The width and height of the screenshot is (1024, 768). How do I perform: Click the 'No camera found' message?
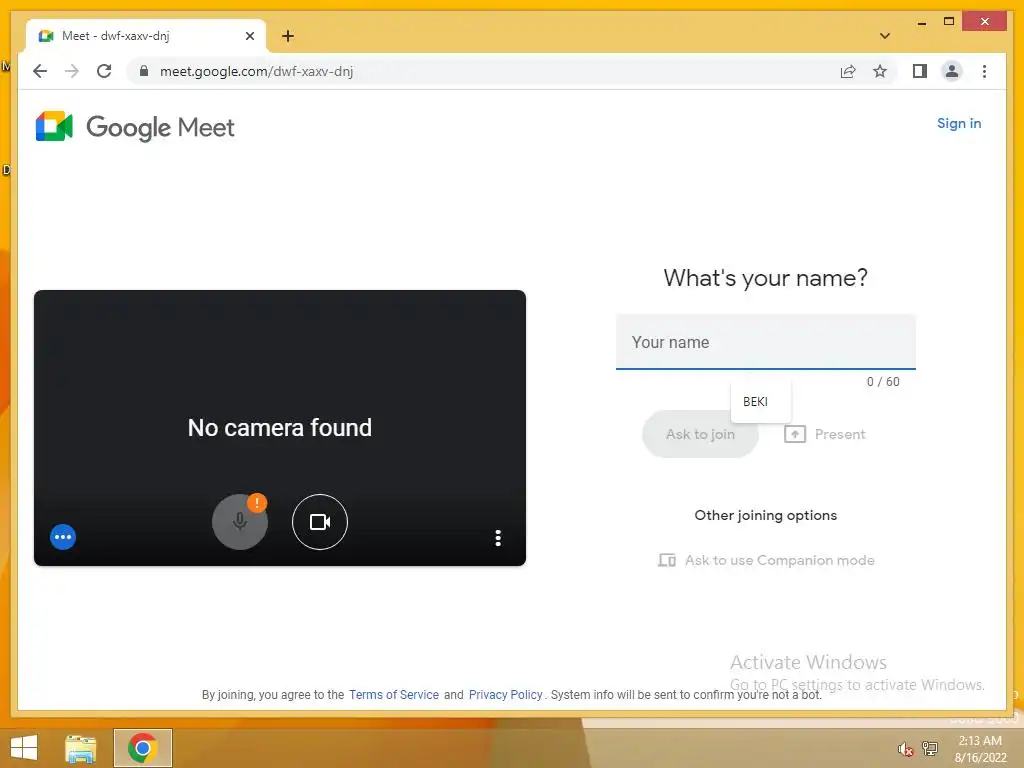(280, 428)
